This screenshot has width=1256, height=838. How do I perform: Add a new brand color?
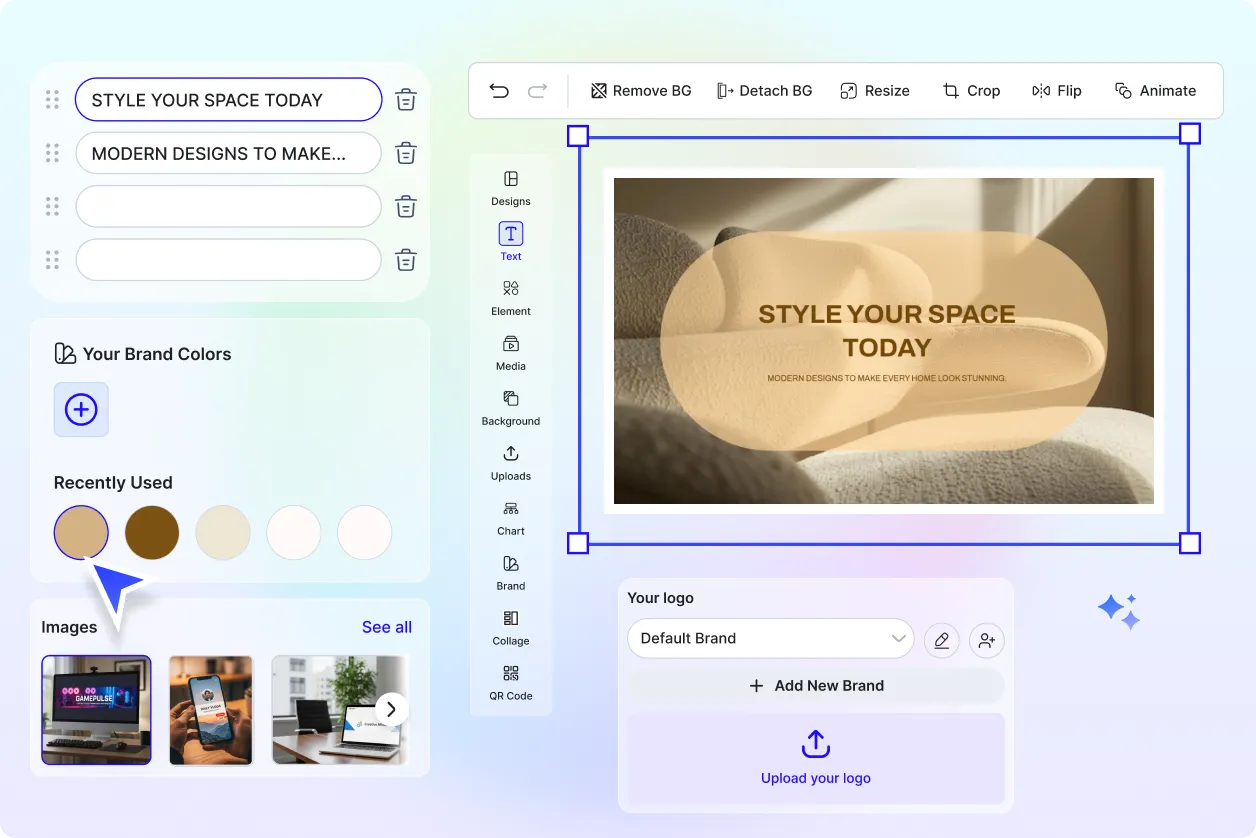[81, 409]
